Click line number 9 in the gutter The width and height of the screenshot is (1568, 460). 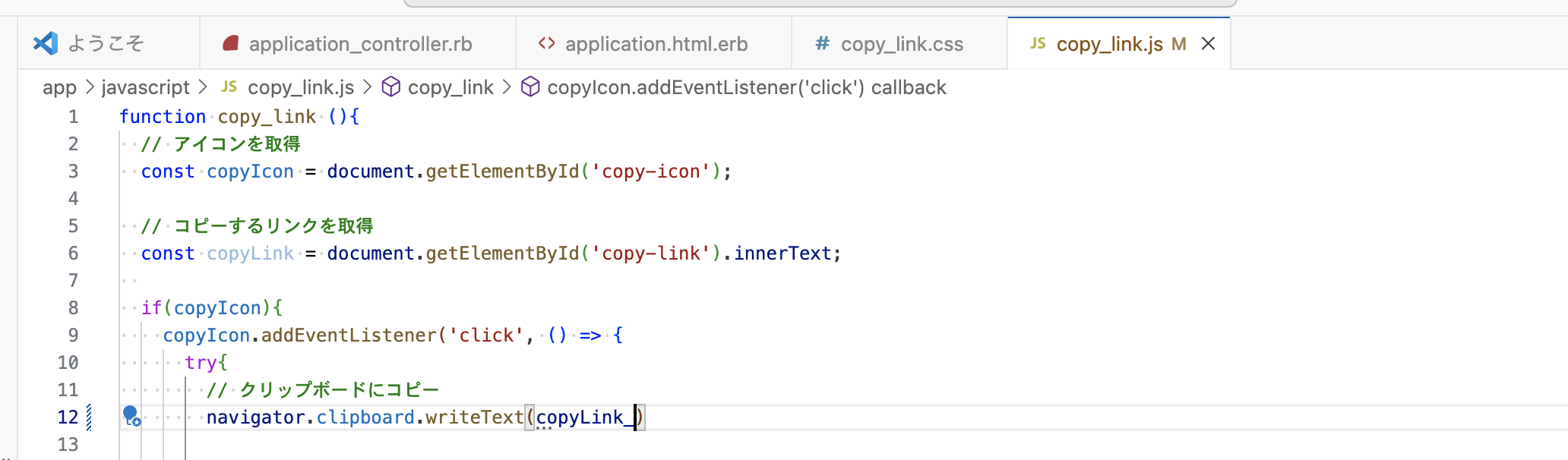pyautogui.click(x=73, y=335)
